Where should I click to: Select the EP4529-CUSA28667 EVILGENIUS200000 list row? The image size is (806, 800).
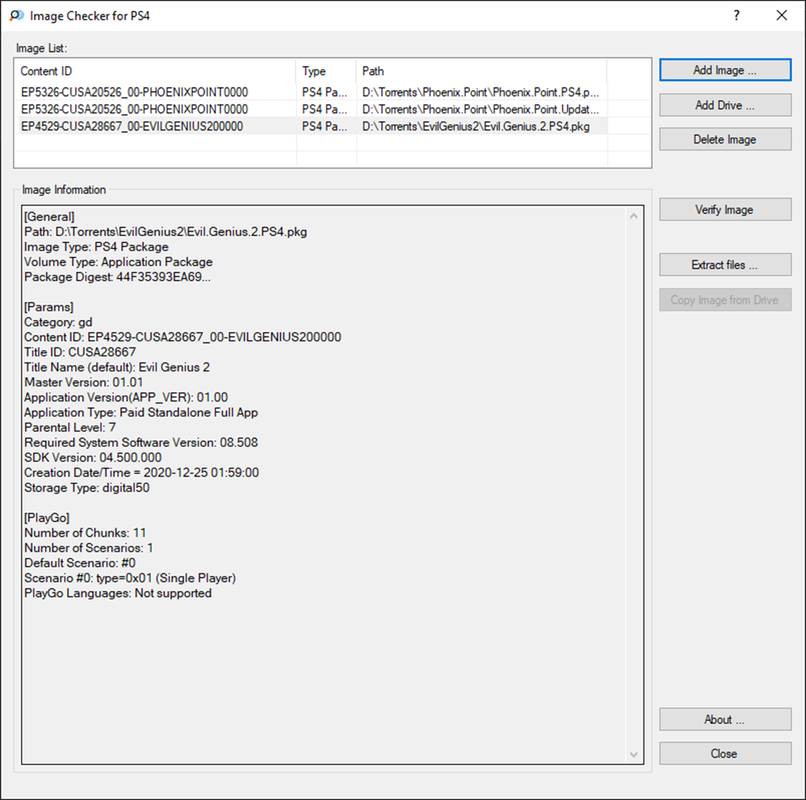(311, 126)
